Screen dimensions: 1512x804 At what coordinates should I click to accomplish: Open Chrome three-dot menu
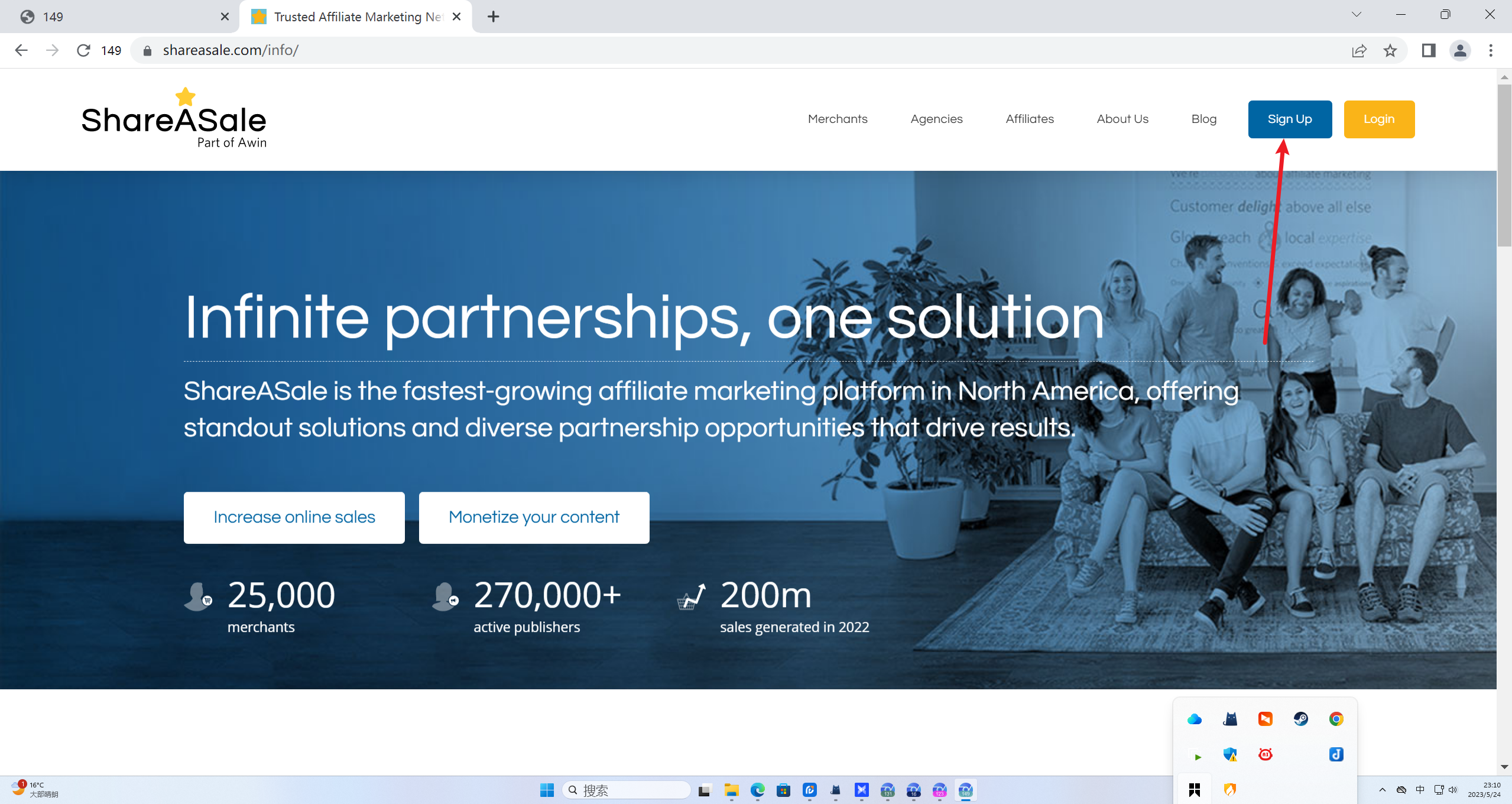pyautogui.click(x=1491, y=51)
